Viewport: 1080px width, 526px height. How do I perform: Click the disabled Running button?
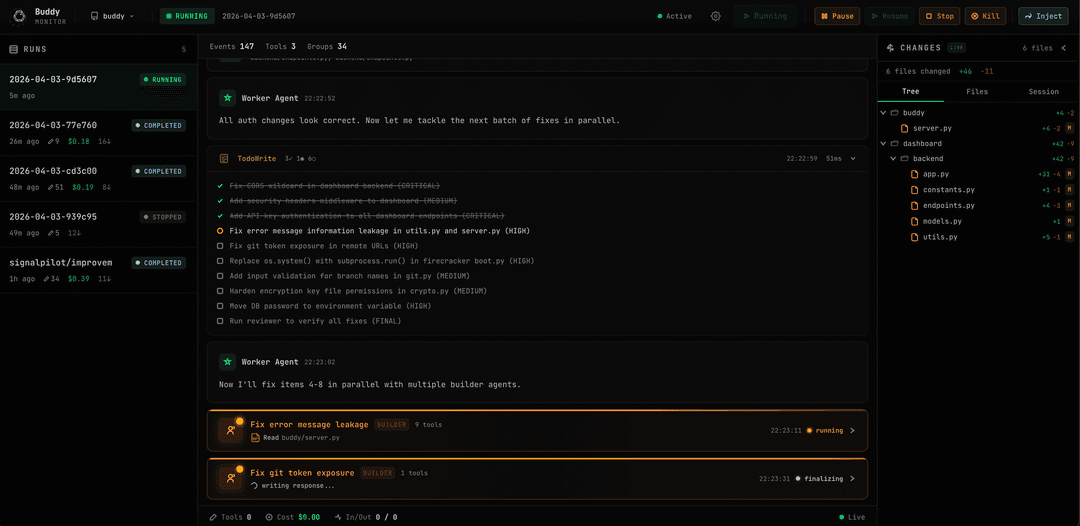765,16
